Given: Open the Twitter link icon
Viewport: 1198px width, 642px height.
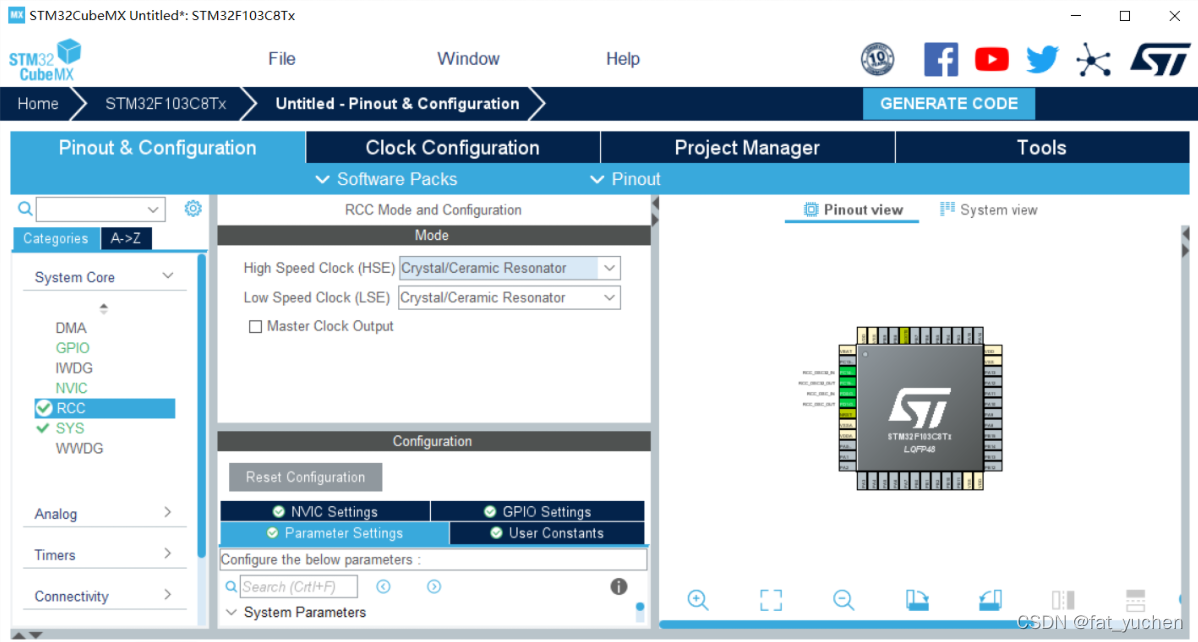Looking at the screenshot, I should pos(1042,59).
